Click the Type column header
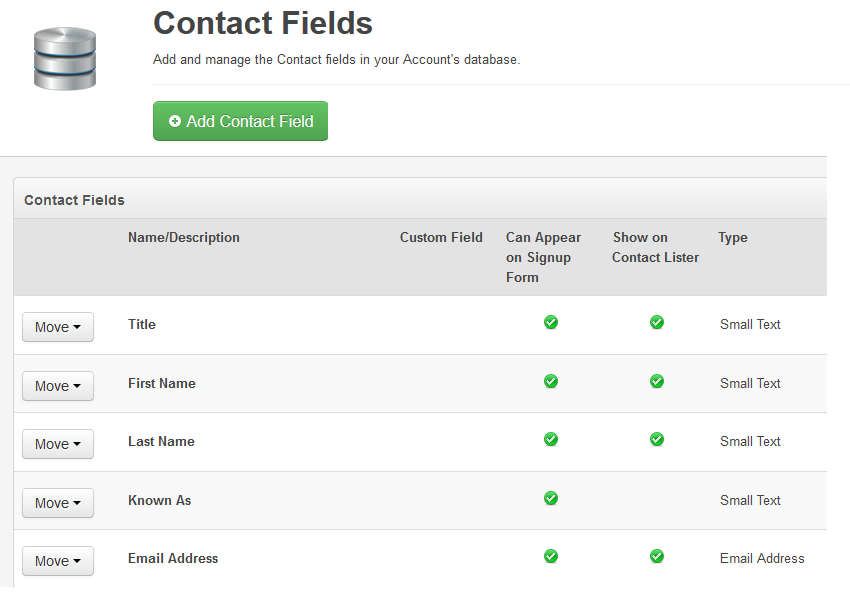 (x=733, y=237)
